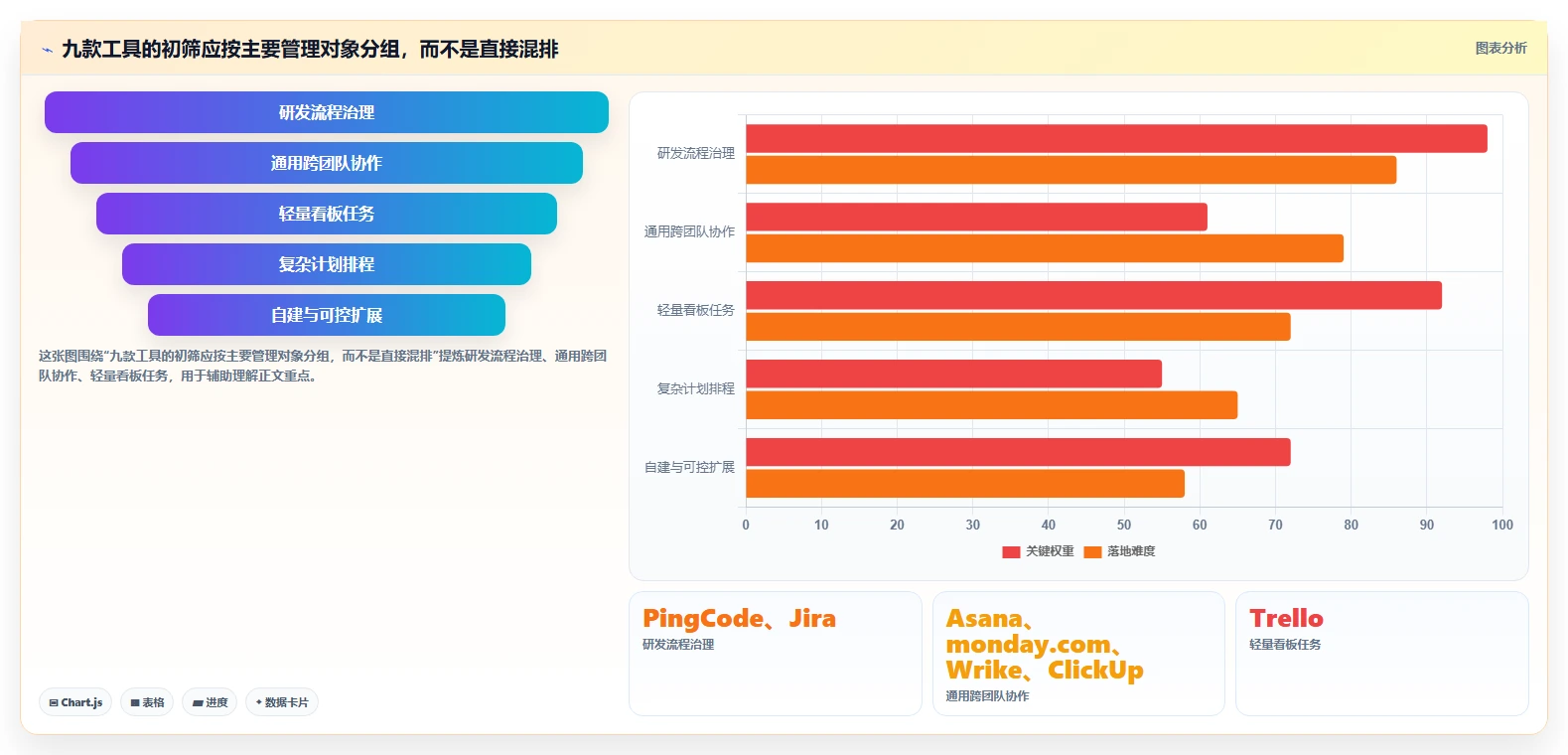Select the 复杂计划排程 funnel stage

[x=327, y=264]
